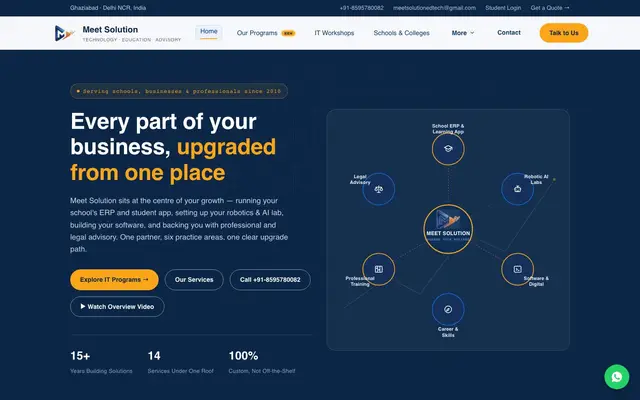This screenshot has width=640, height=400.
Task: Click the "14" services stat
Action: click(x=154, y=356)
